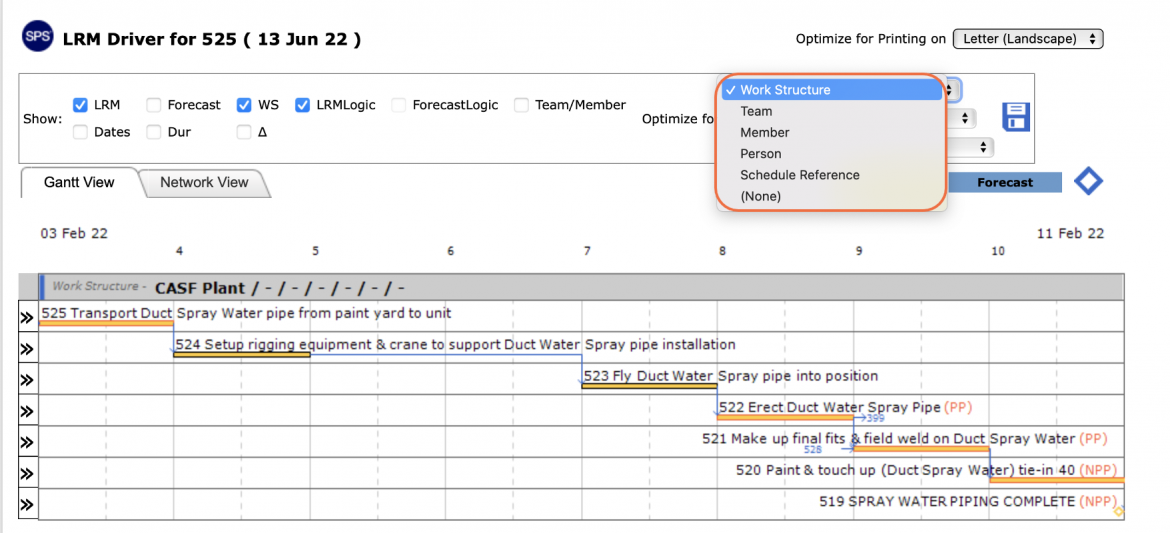Viewport: 1170px width, 533px height.
Task: Click the blue diamond milestone icon
Action: pyautogui.click(x=1088, y=181)
